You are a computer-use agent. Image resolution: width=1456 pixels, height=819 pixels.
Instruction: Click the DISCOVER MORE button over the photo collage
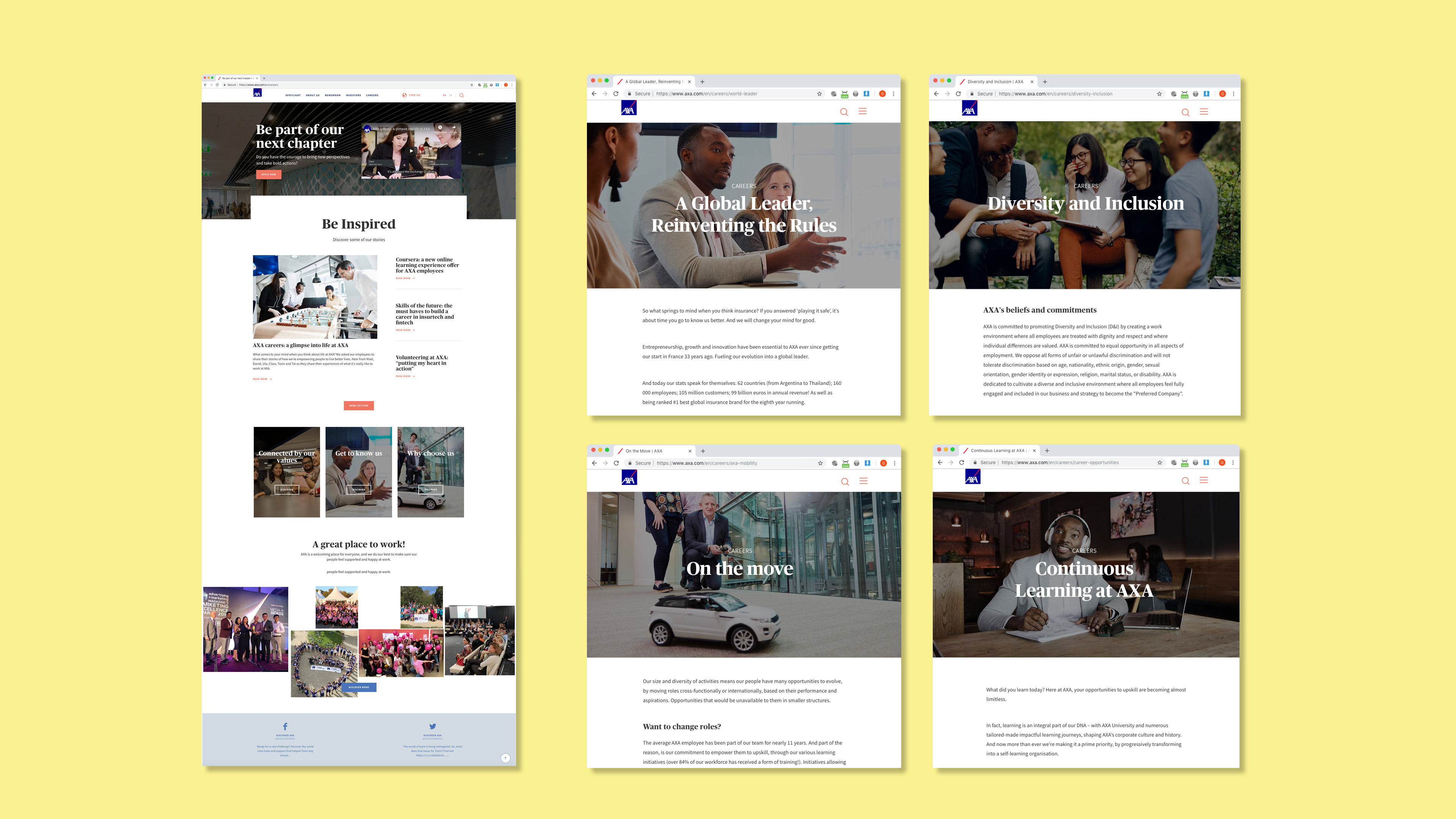click(358, 687)
